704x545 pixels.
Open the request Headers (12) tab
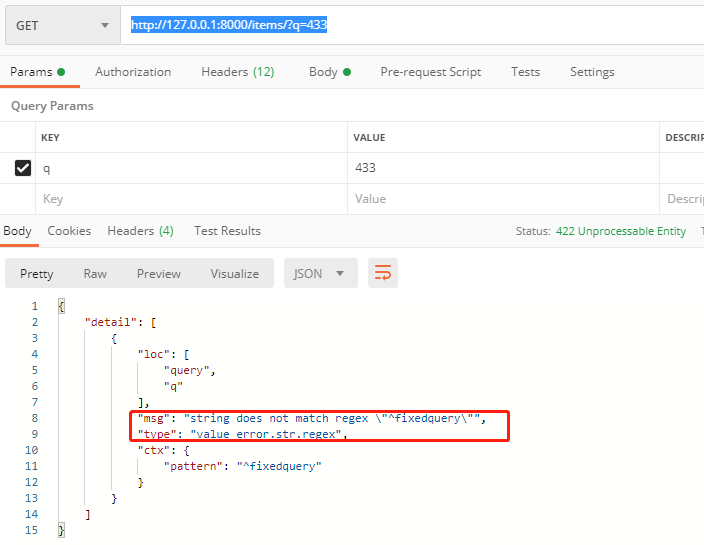238,72
